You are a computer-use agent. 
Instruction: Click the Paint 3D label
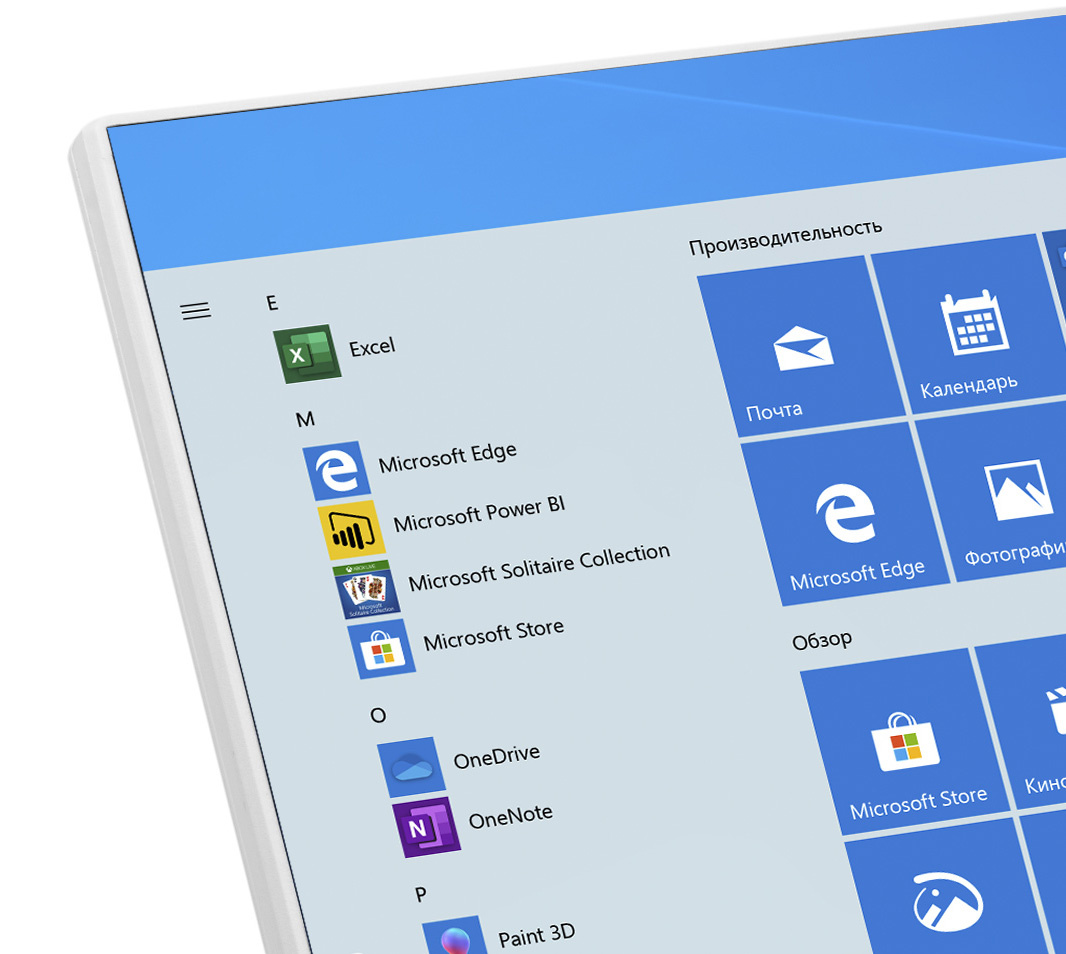[x=536, y=935]
